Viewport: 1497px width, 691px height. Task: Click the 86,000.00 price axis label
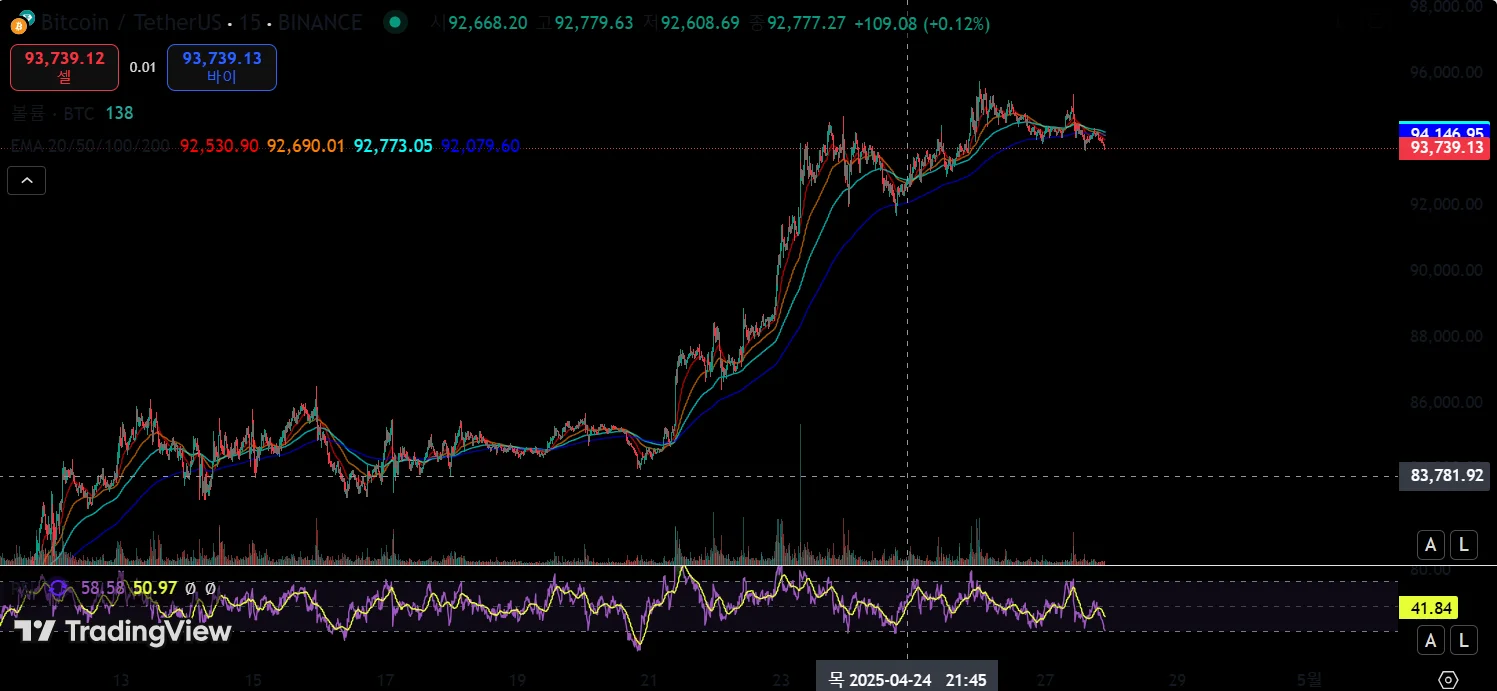pos(1445,402)
